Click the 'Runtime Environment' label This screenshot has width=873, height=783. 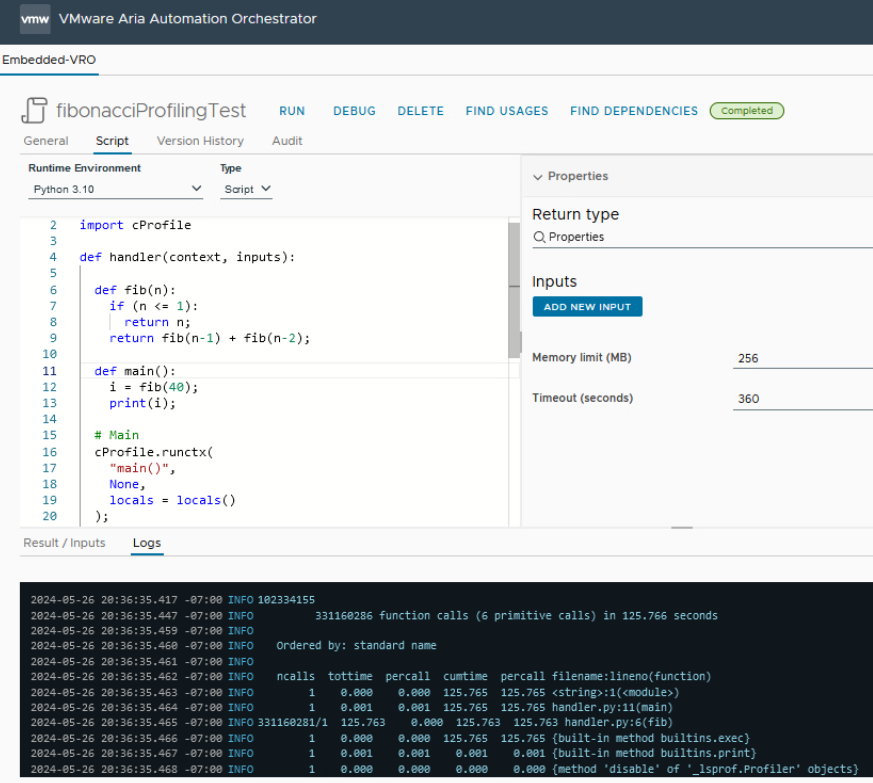[x=85, y=168]
